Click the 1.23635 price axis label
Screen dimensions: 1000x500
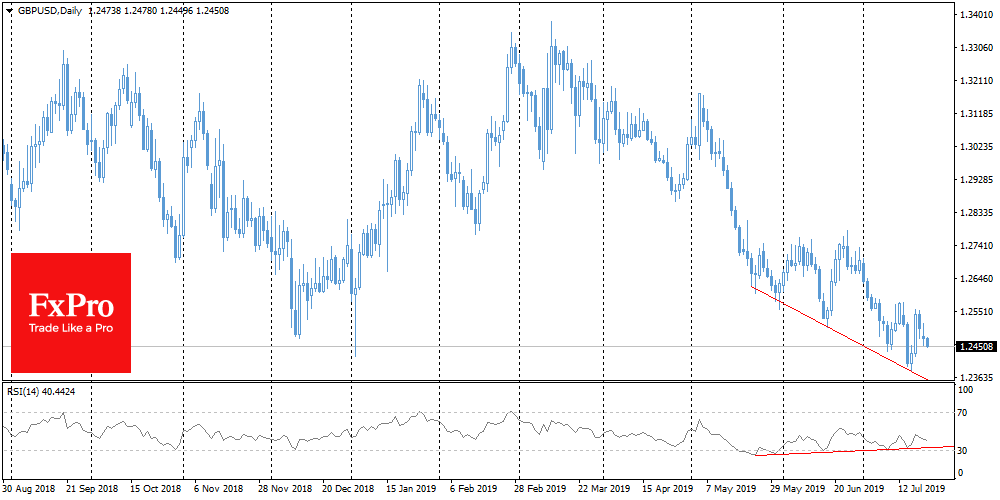[x=973, y=378]
